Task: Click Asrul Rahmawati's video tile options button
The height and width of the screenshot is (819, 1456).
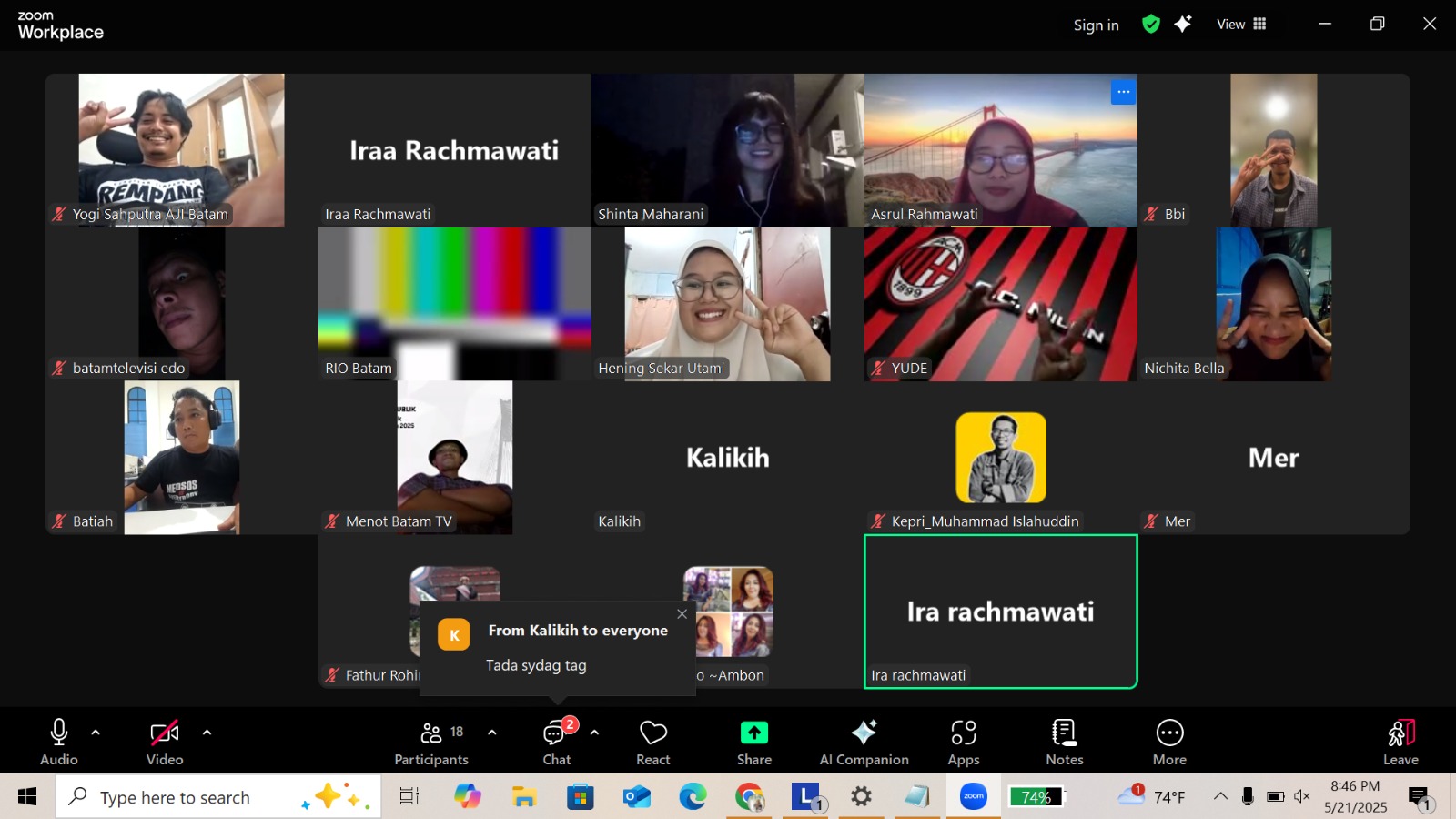Action: point(1123,92)
